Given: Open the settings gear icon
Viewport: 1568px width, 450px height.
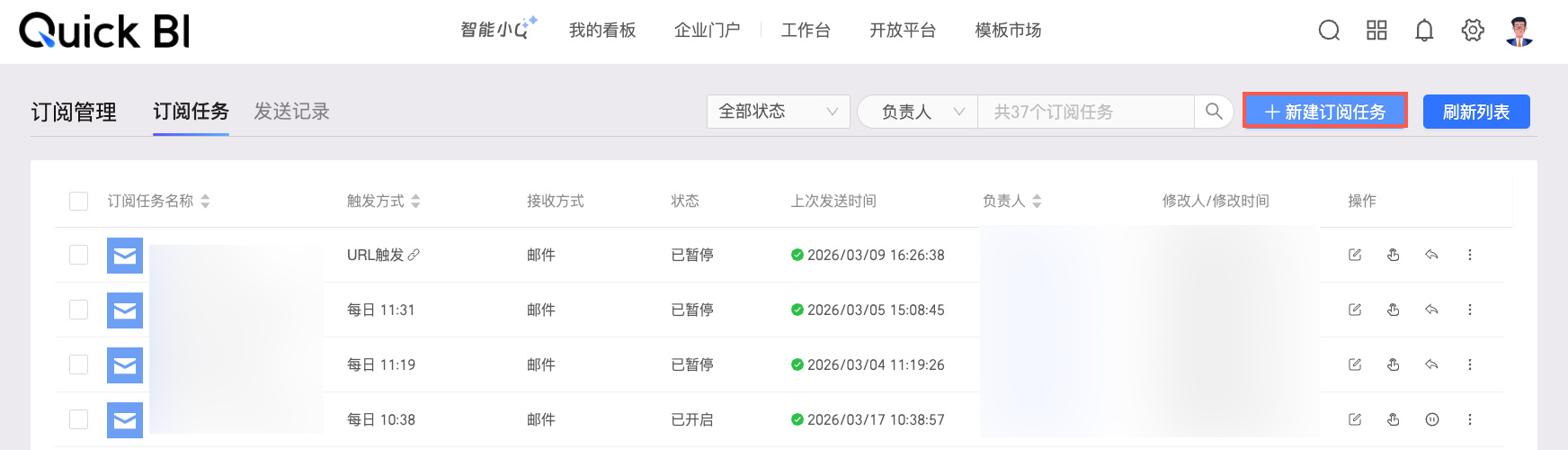Looking at the screenshot, I should (x=1473, y=31).
